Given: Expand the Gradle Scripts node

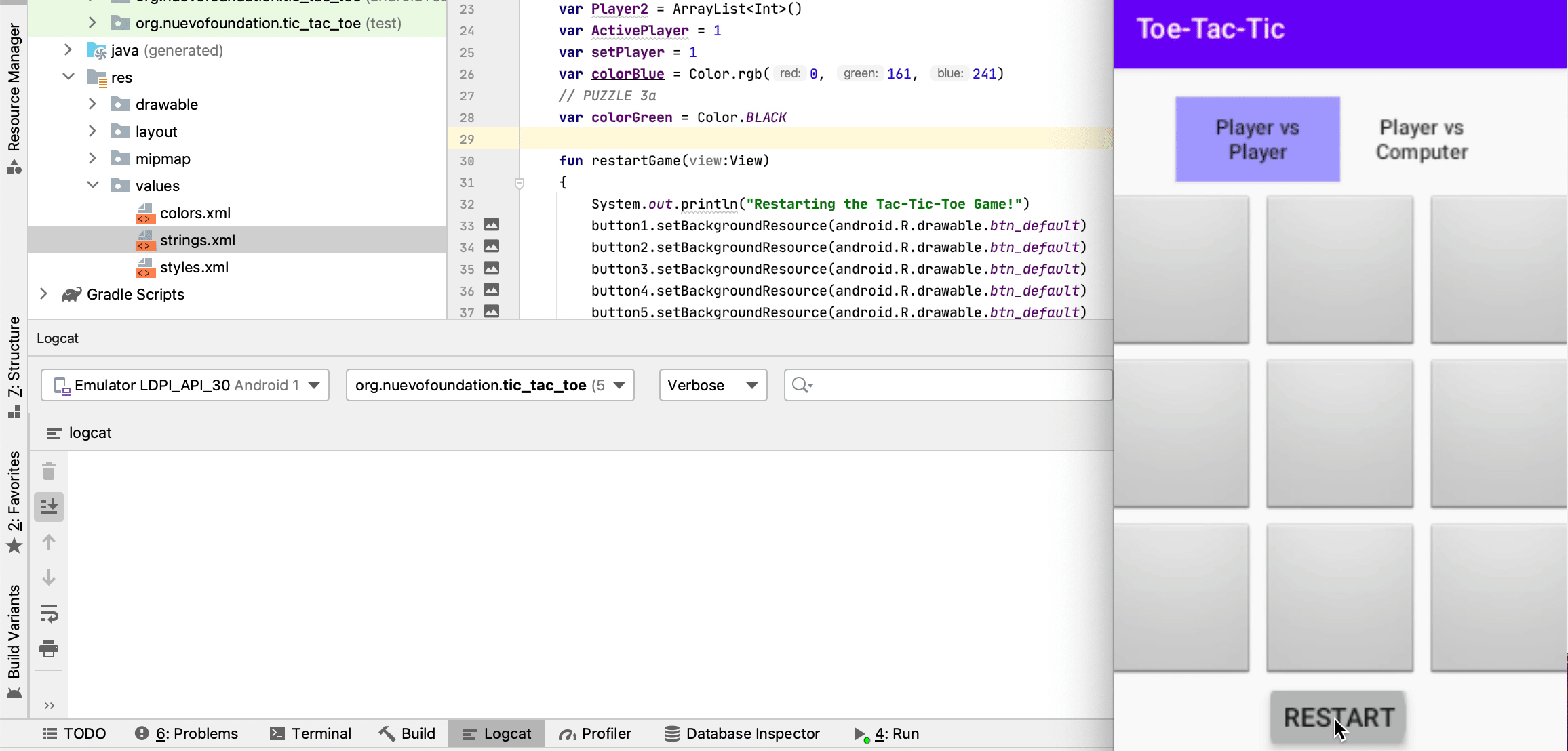Looking at the screenshot, I should pos(43,294).
